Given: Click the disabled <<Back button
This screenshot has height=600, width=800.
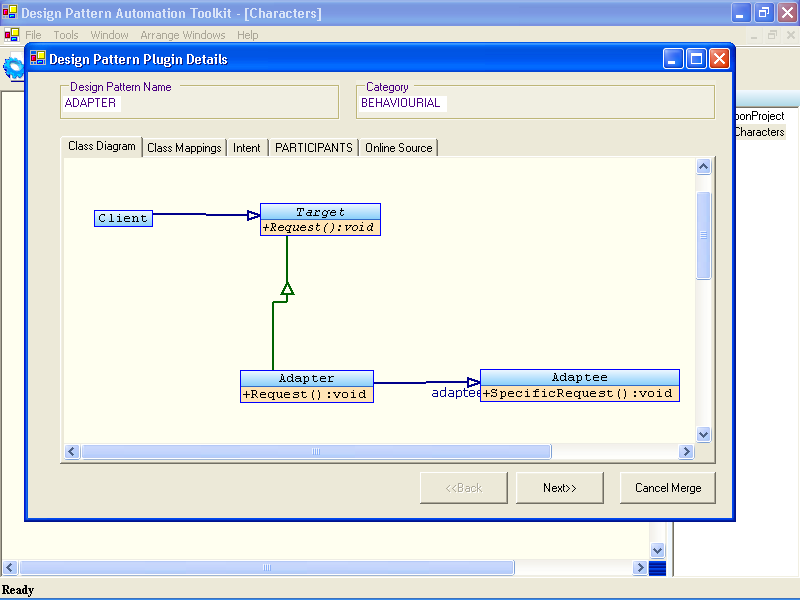Looking at the screenshot, I should 464,488.
